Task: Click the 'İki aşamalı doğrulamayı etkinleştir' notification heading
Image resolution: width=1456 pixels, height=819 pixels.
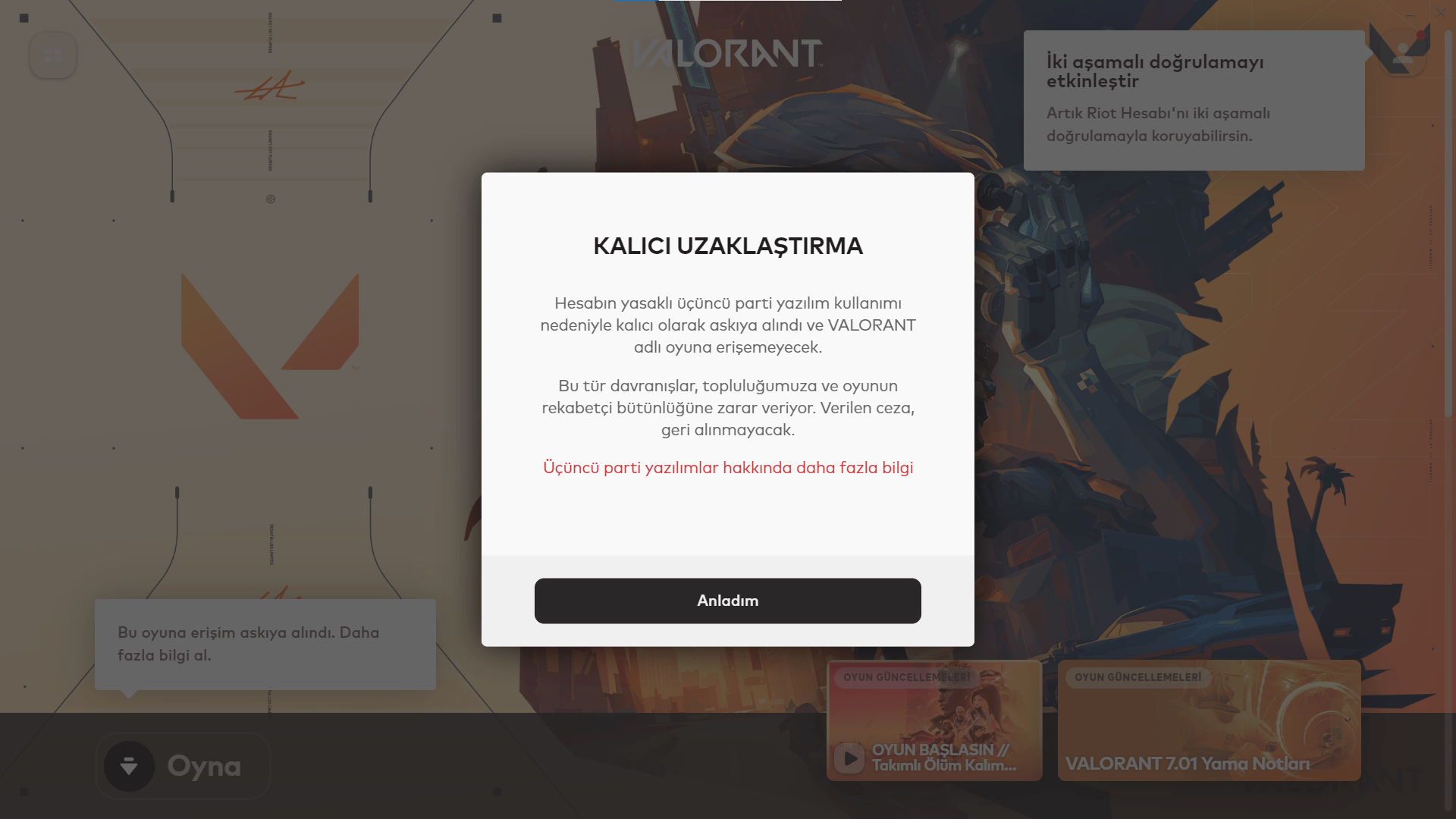Action: tap(1155, 71)
